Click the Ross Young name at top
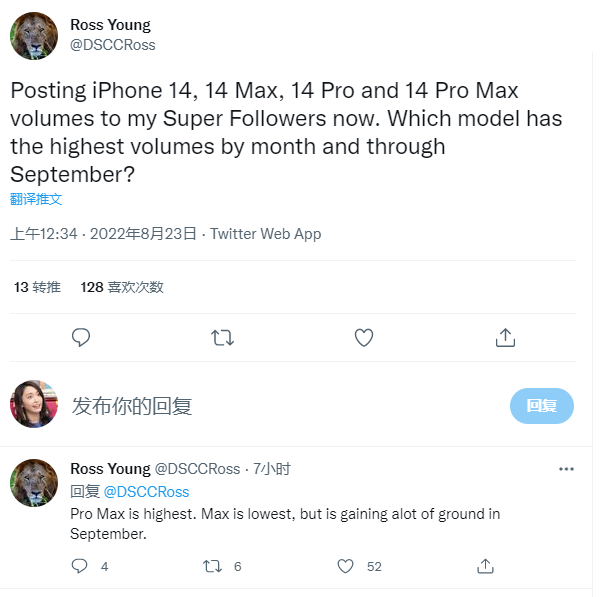600x597 pixels. (x=110, y=25)
